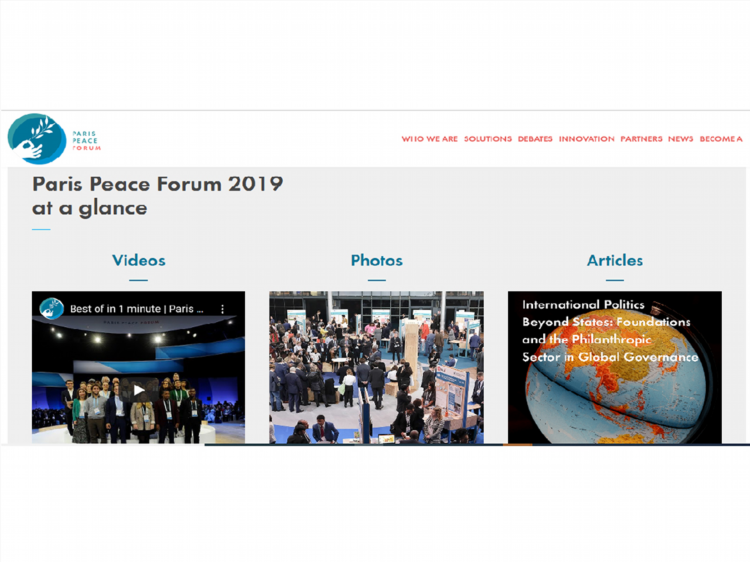This screenshot has height=562, width=750.
Task: Go to the NEWS page
Action: pos(681,139)
